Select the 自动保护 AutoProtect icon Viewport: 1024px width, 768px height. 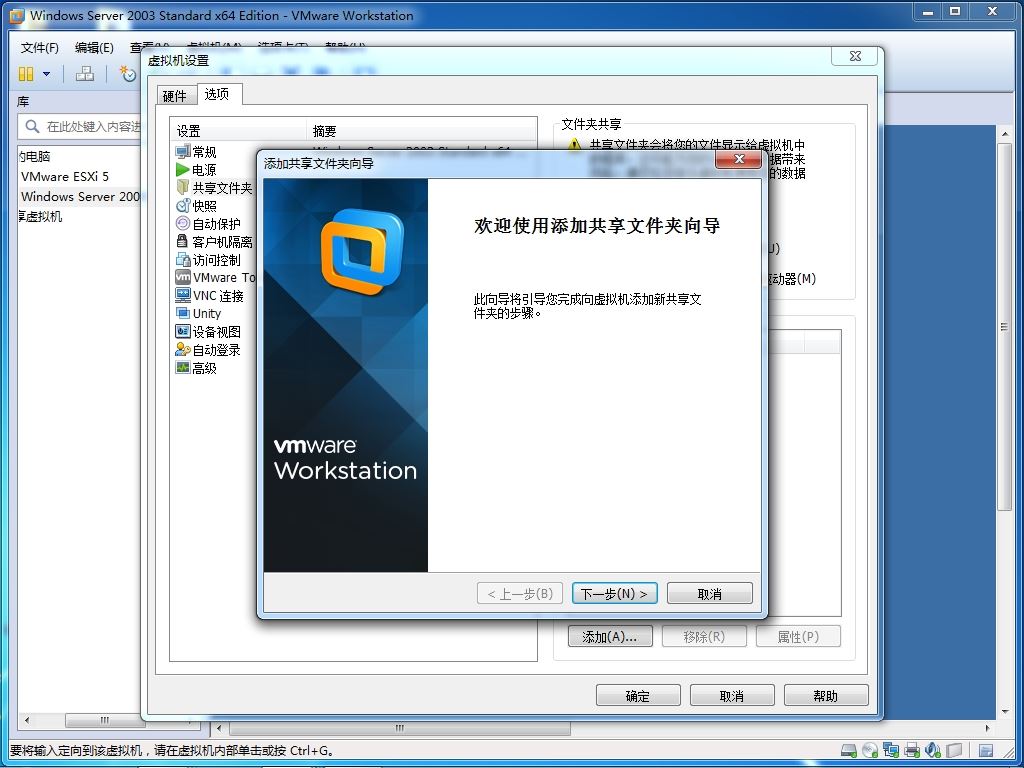pyautogui.click(x=183, y=224)
